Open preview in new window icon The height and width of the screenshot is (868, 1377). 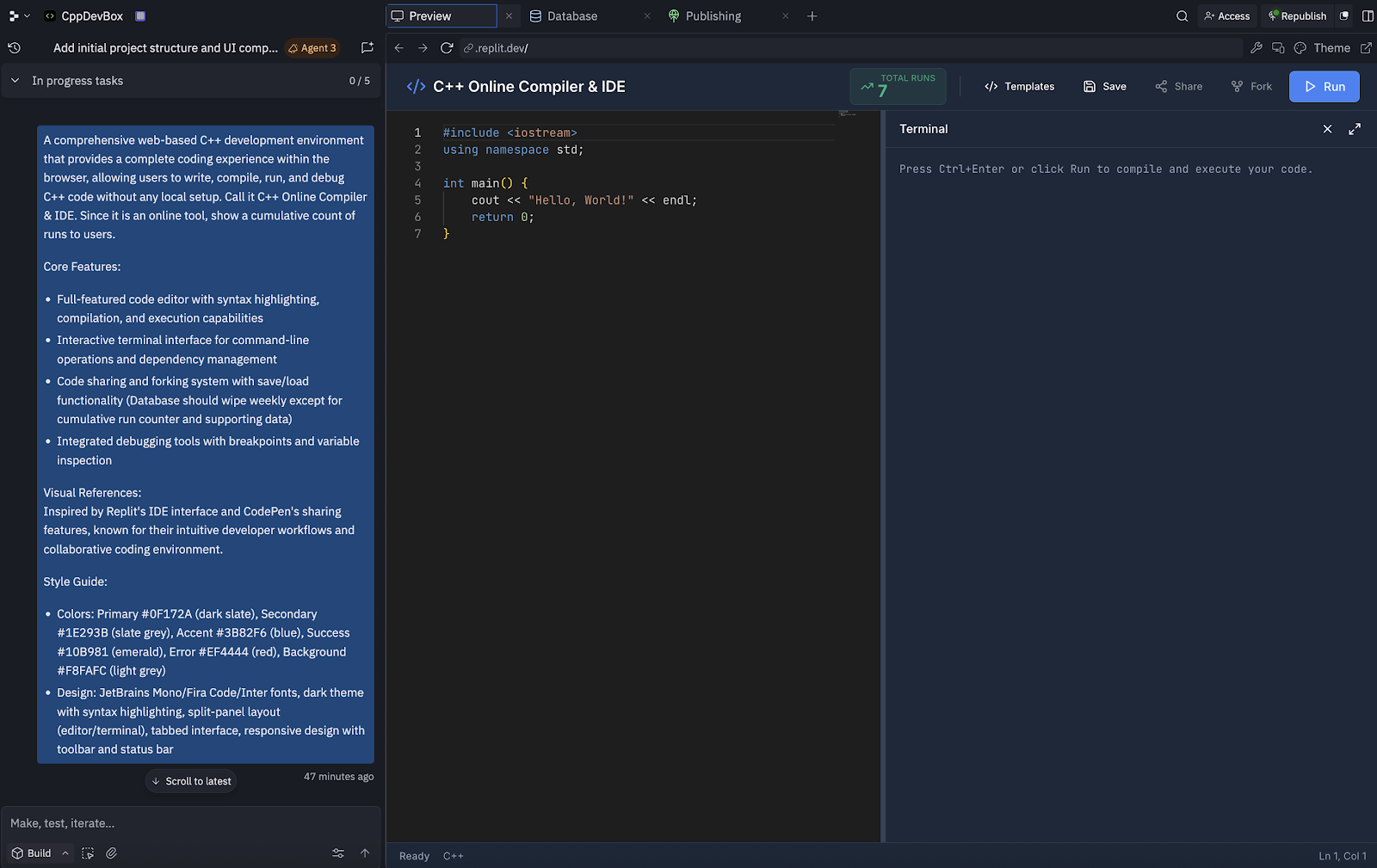[1366, 48]
